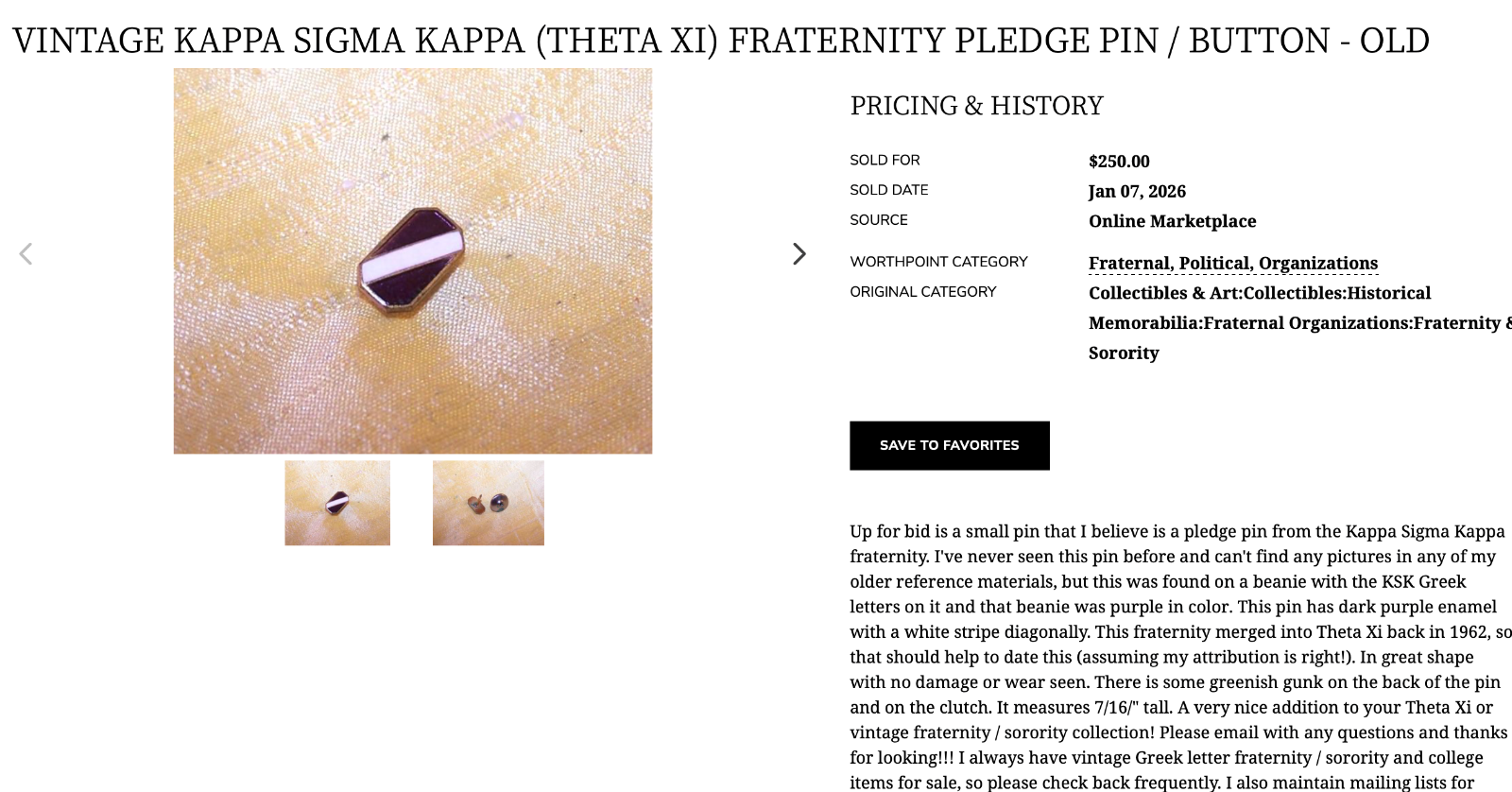Click the Vintage Kappa Sigma Kappa page title
Viewport: 1512px width, 792px height.
721,41
